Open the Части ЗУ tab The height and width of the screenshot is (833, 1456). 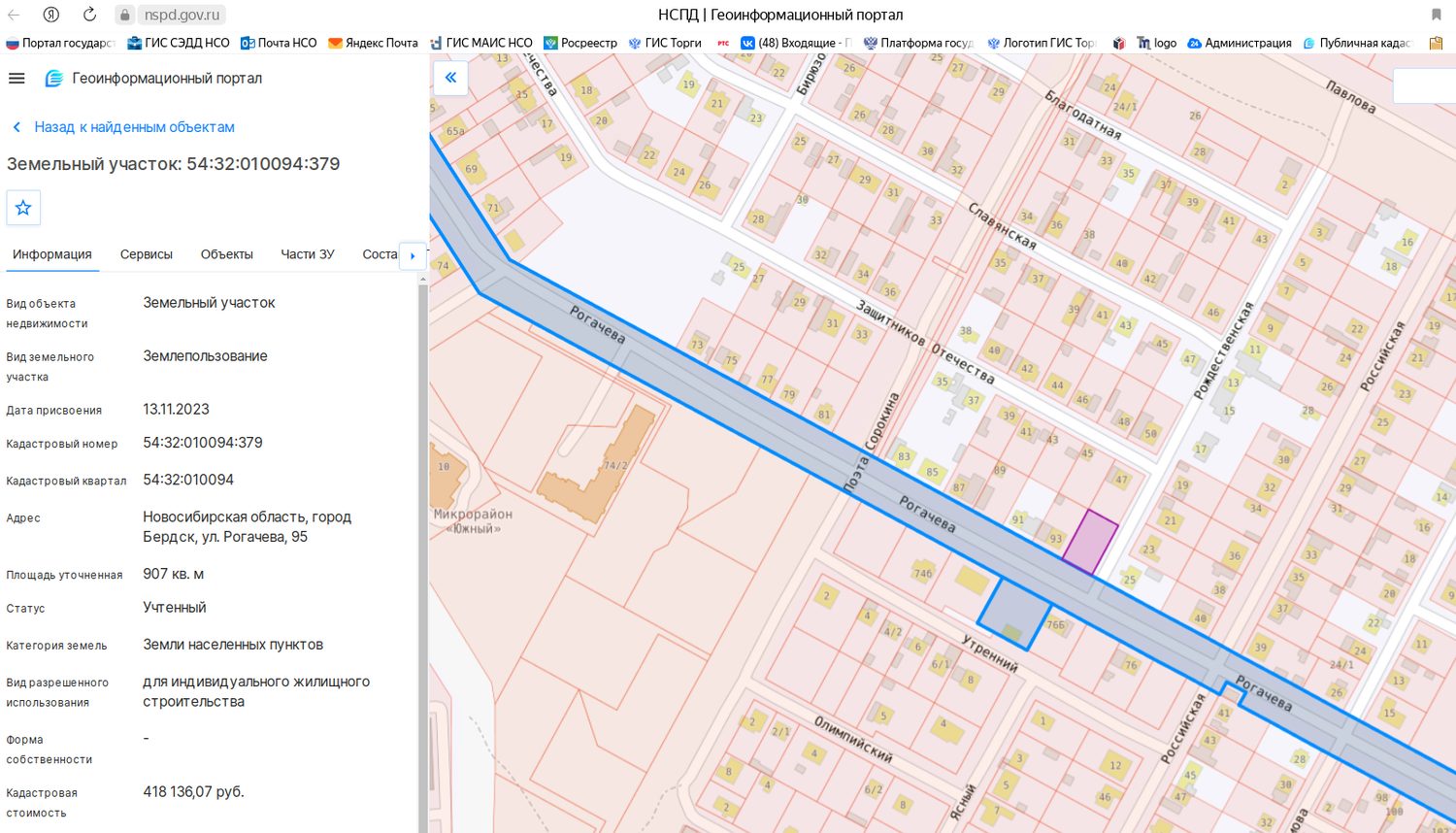click(308, 254)
